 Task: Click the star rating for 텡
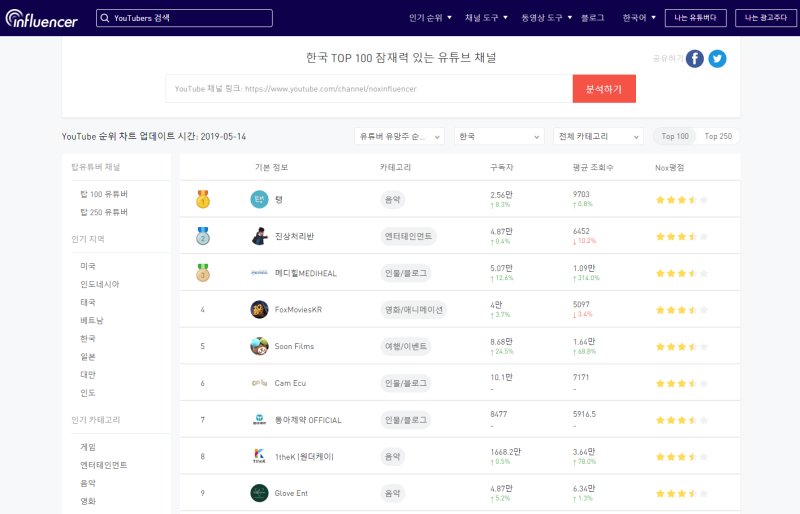coord(682,200)
